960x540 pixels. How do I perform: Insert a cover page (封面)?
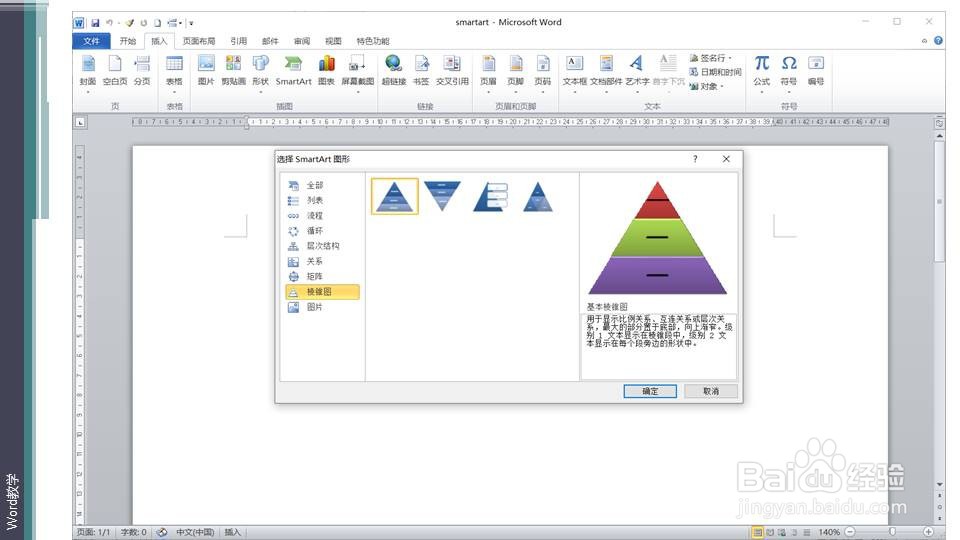point(88,72)
